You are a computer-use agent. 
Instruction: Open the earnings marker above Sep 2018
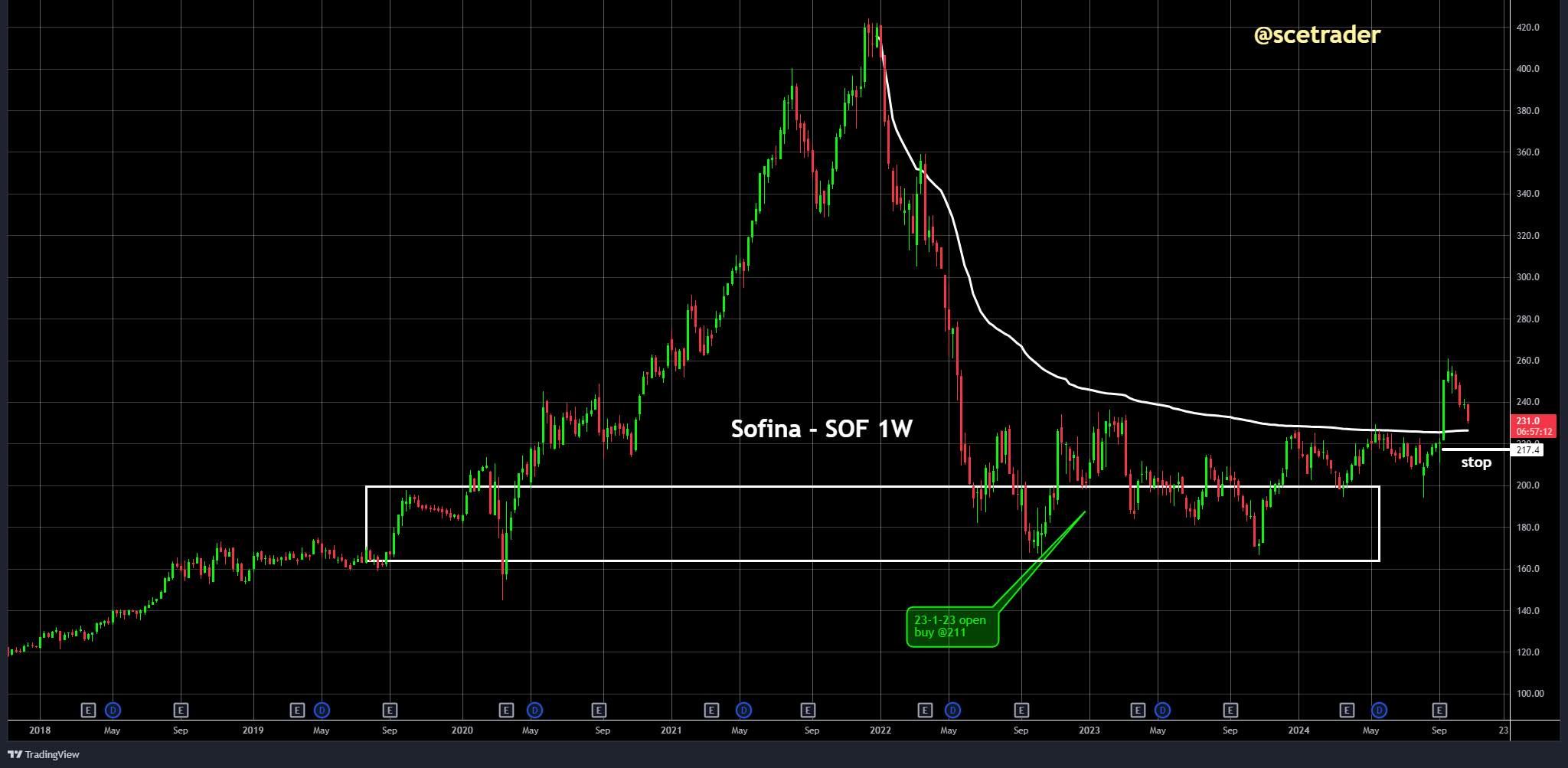(x=181, y=711)
